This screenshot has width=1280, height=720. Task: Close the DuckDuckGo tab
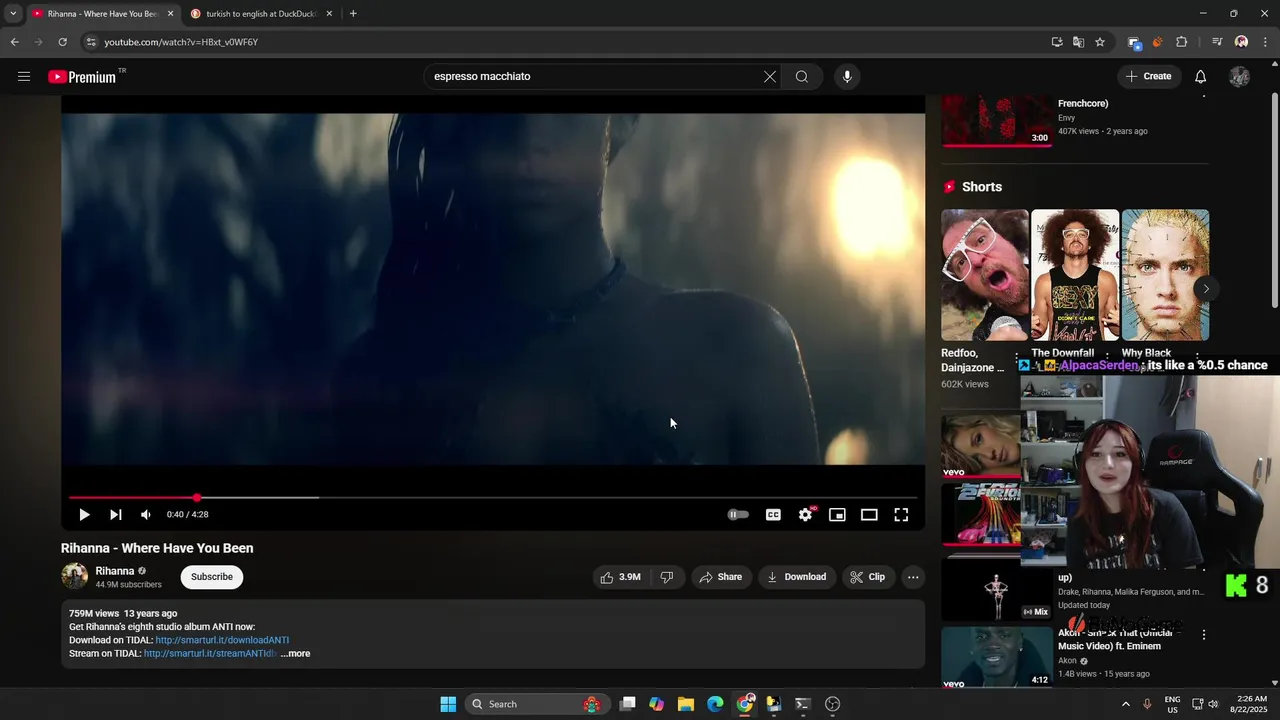click(x=329, y=14)
